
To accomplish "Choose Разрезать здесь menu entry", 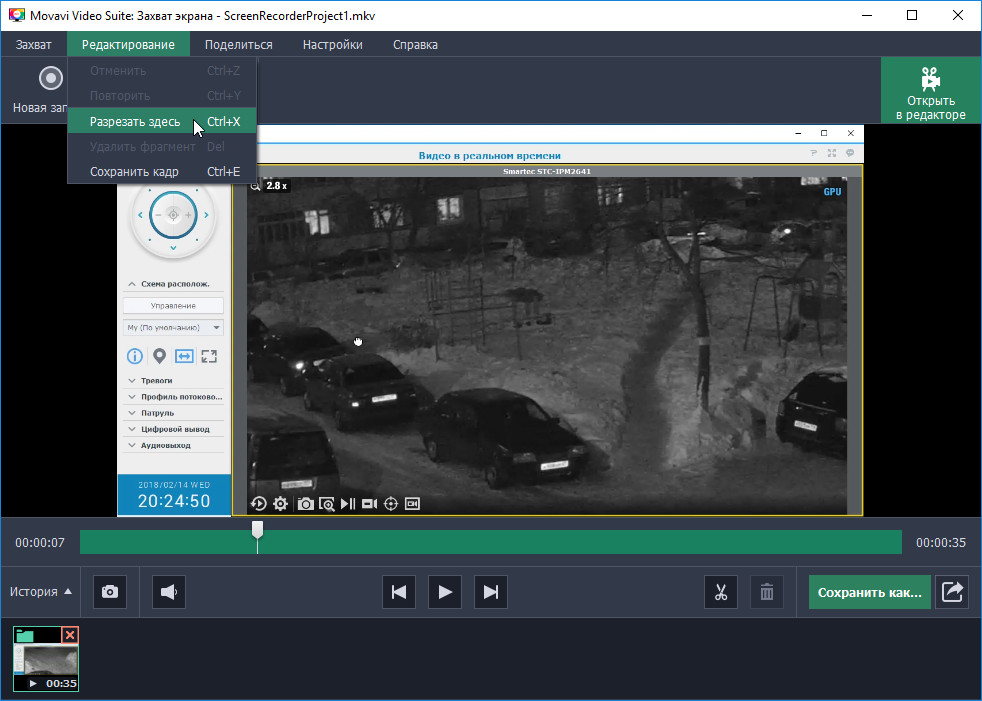I will (x=162, y=121).
